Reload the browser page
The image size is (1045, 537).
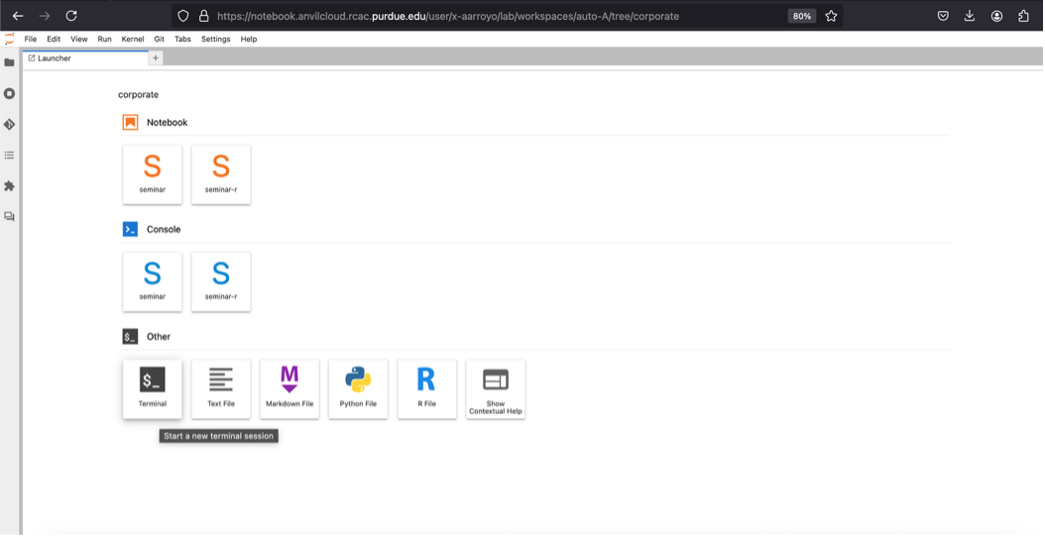pos(71,16)
